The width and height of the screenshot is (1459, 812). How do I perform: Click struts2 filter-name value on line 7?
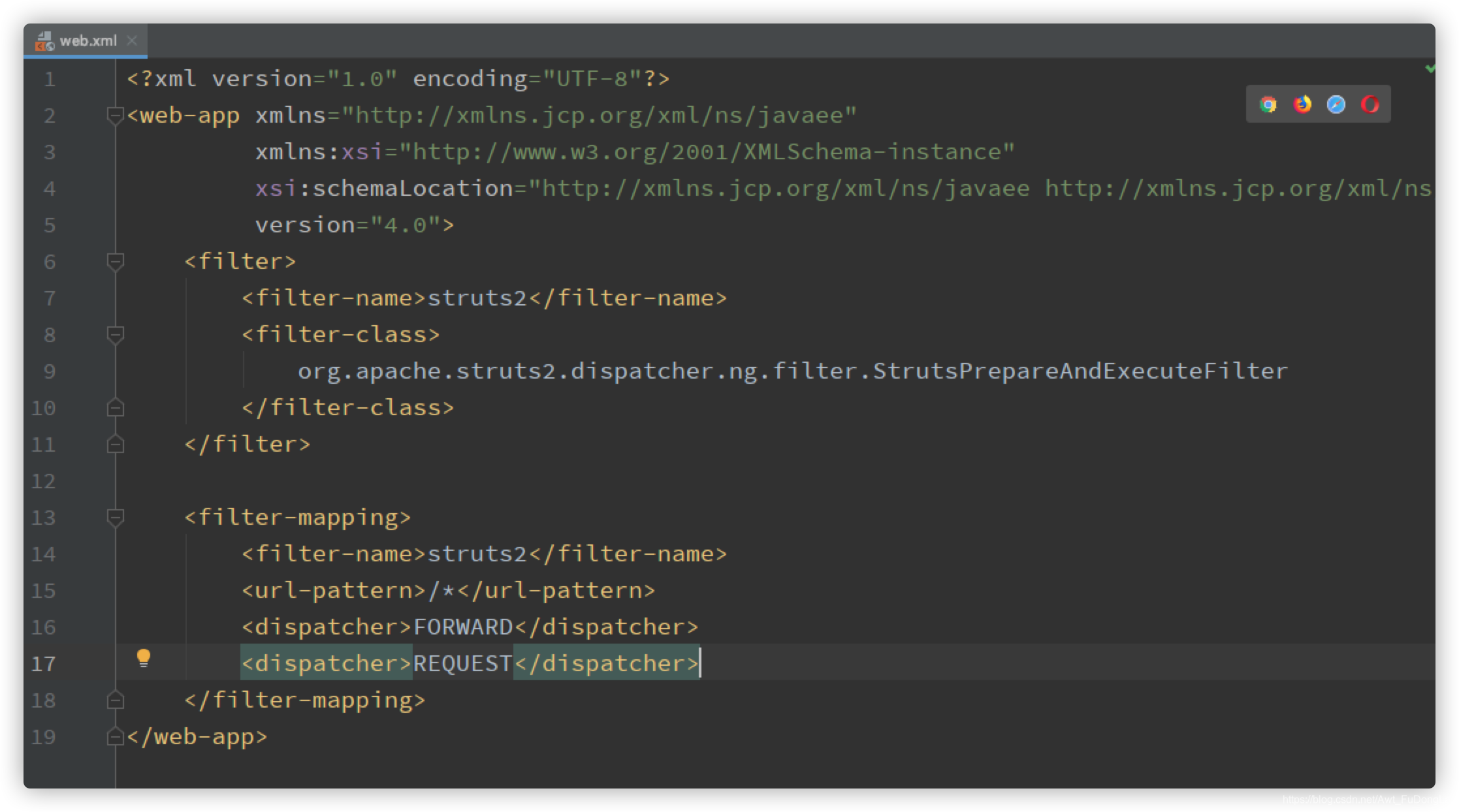click(x=477, y=298)
